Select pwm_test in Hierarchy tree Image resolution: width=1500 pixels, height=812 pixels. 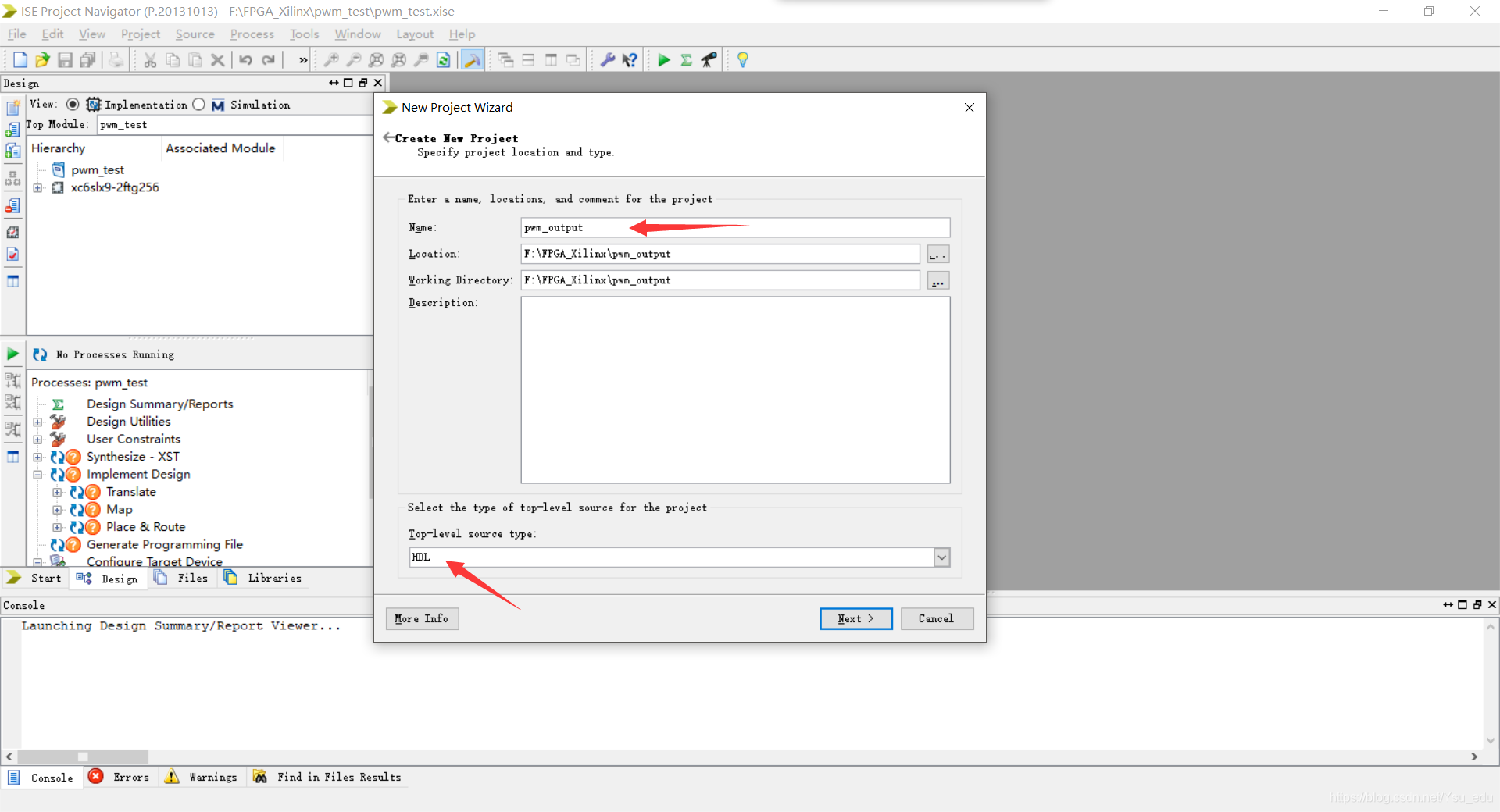pyautogui.click(x=98, y=170)
